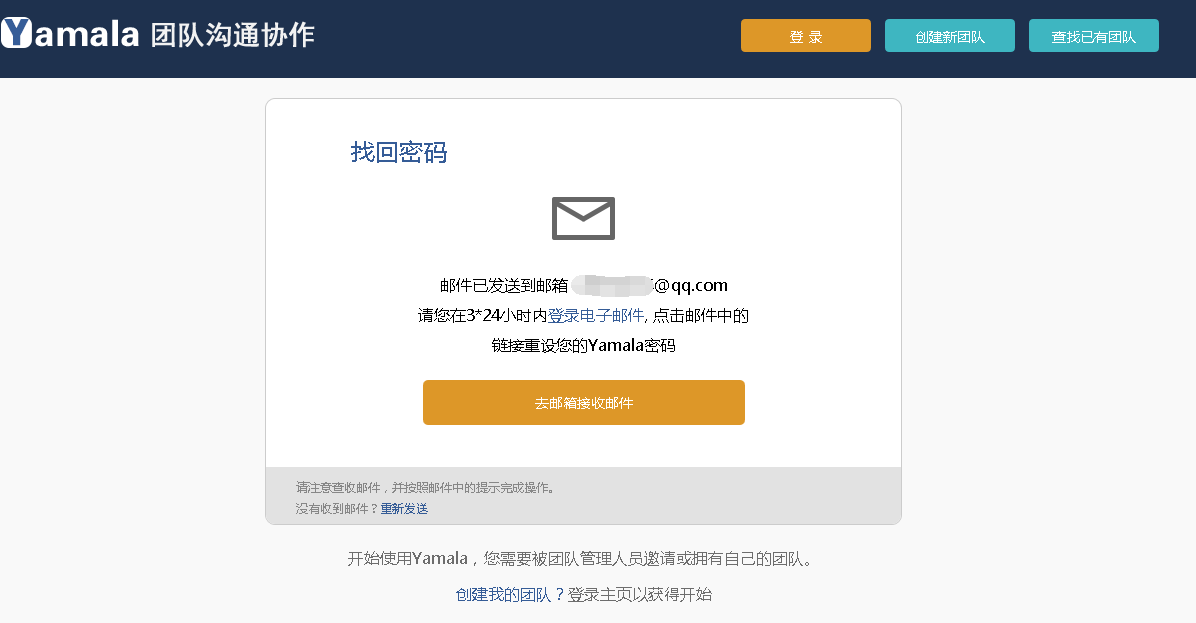
Task: Follow the 登录电子邮件 link
Action: [x=595, y=316]
